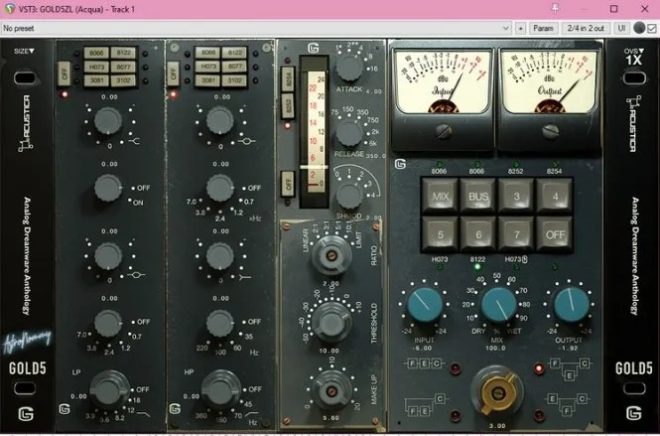The width and height of the screenshot is (660, 436).
Task: Click the REAPER icon in the title bar
Action: tap(8, 9)
